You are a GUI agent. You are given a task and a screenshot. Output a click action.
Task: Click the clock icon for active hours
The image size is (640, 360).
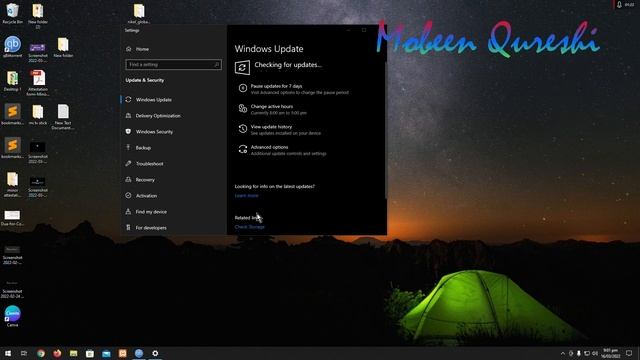(243, 108)
